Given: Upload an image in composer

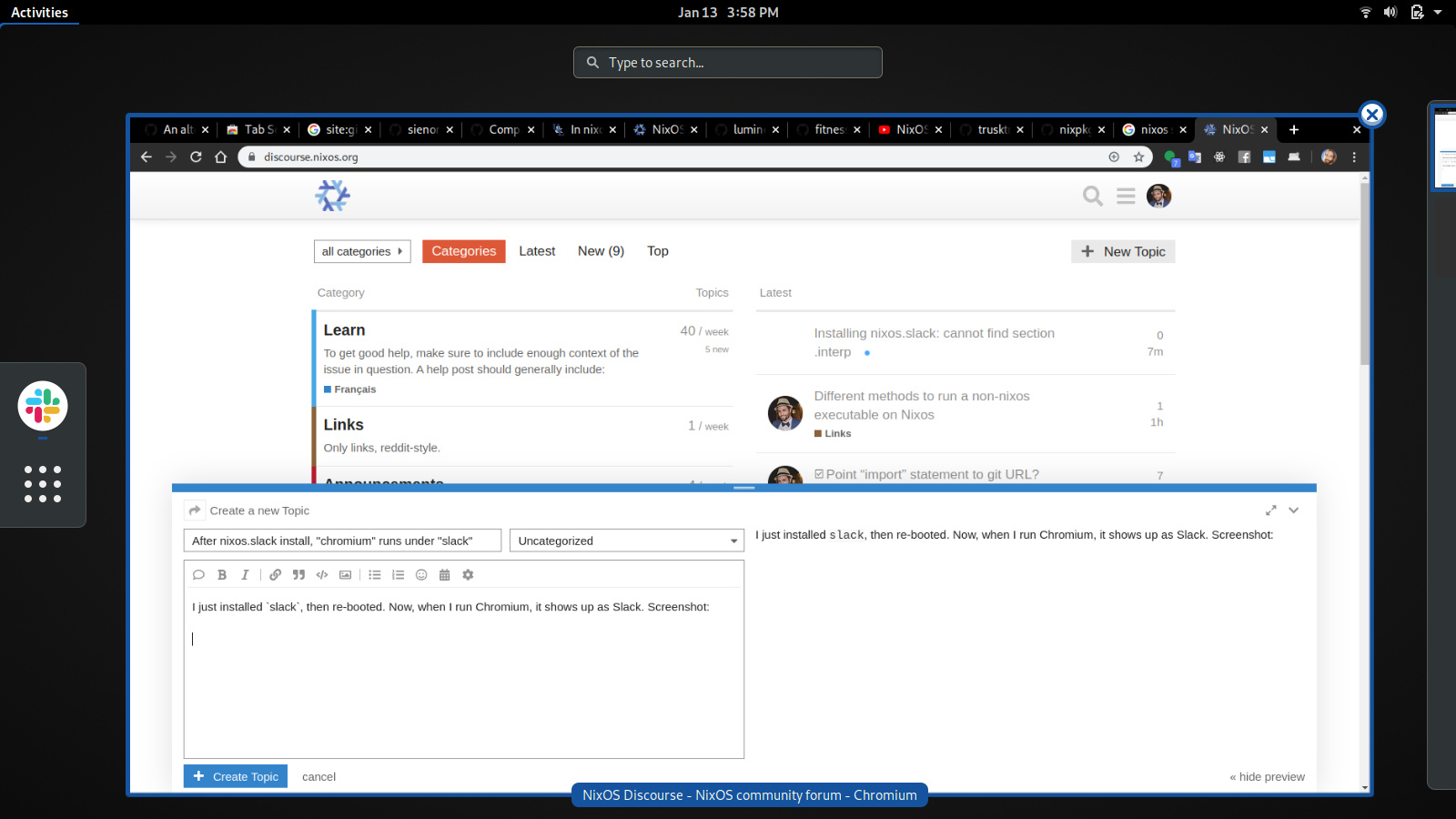Looking at the screenshot, I should (345, 575).
